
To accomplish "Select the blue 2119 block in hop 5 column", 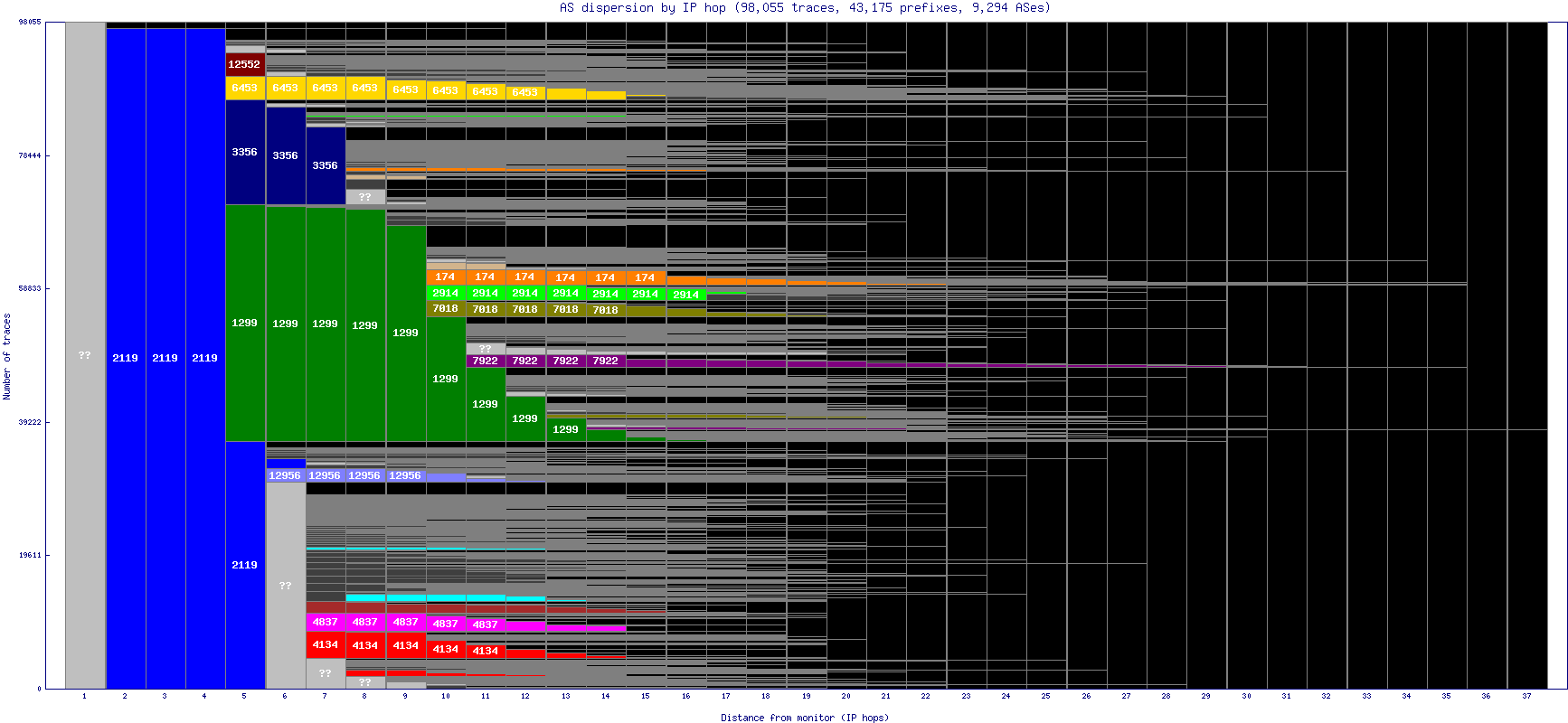I will (x=245, y=565).
